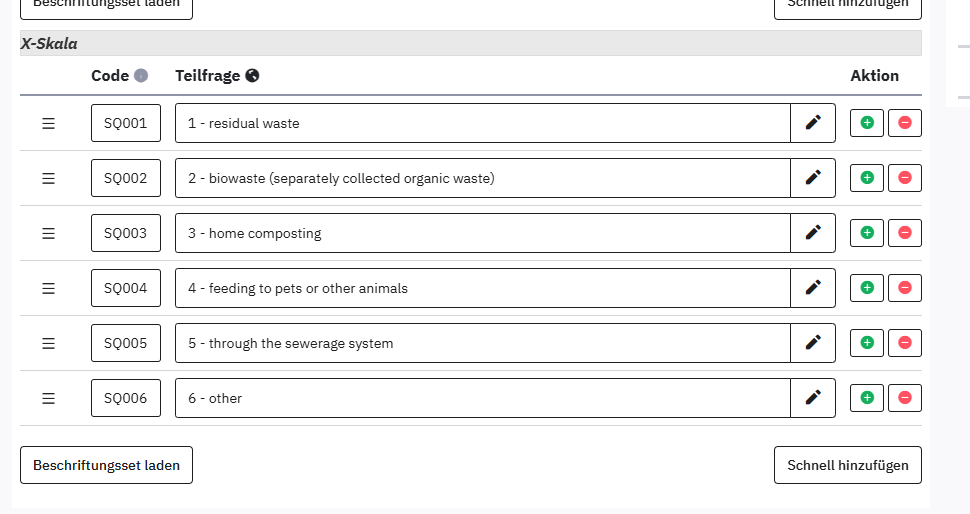Click the info icon next to Code header
This screenshot has width=970, height=514.
tap(141, 76)
